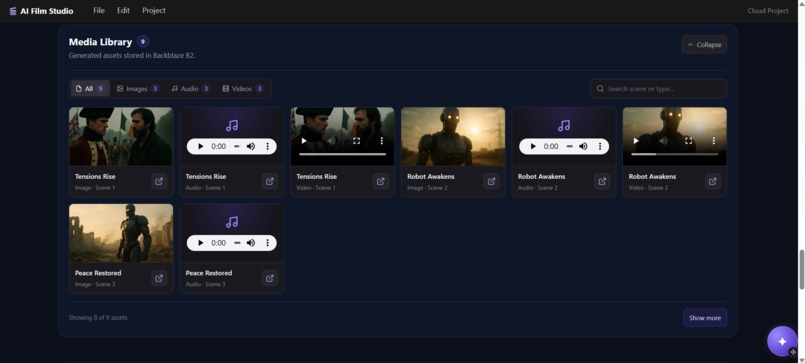
Task: Open the Peace Restored image thumbnail
Action: pyautogui.click(x=121, y=233)
